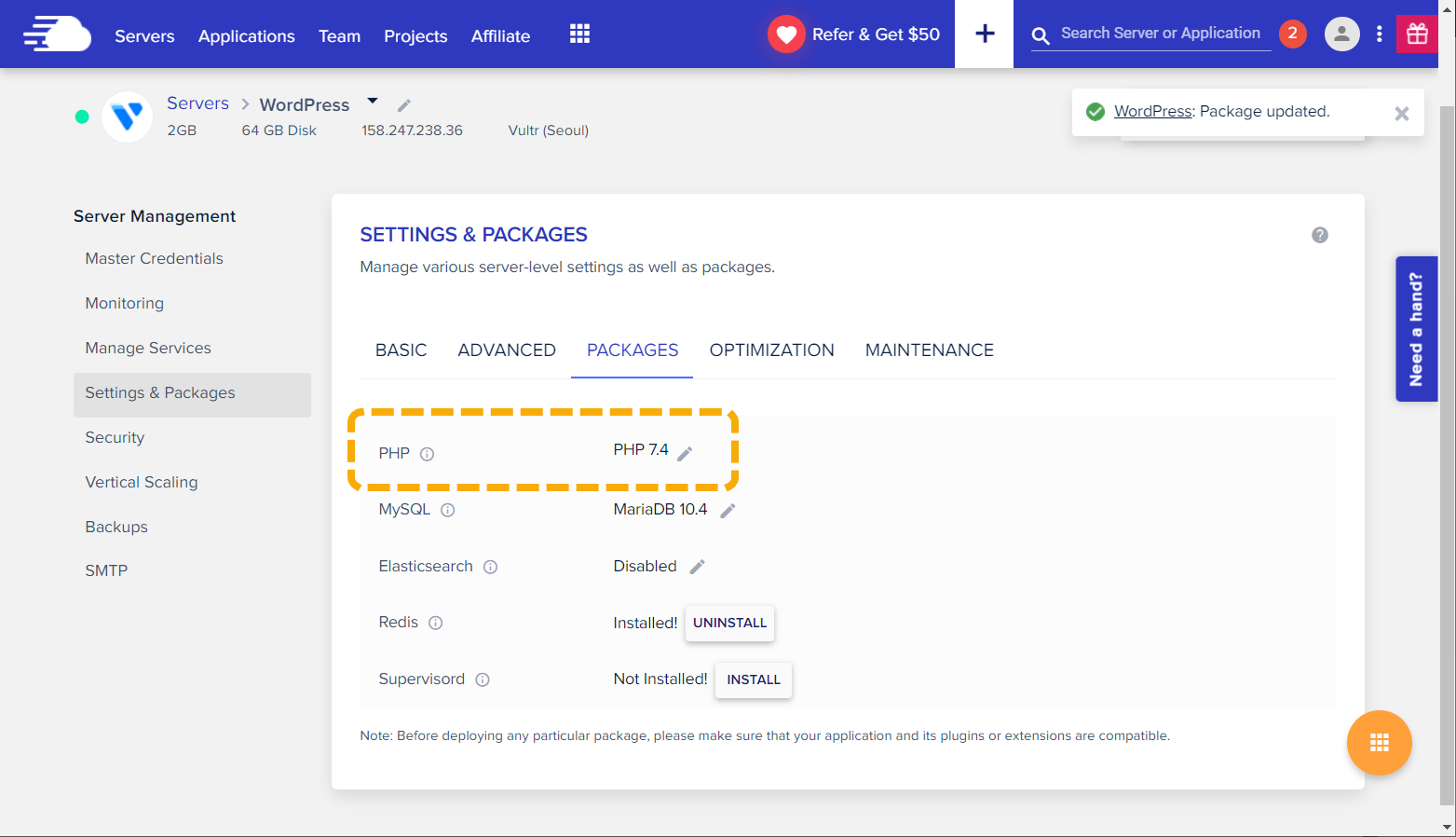Uninstall Redis package
Viewport: 1456px width, 837px height.
[729, 623]
